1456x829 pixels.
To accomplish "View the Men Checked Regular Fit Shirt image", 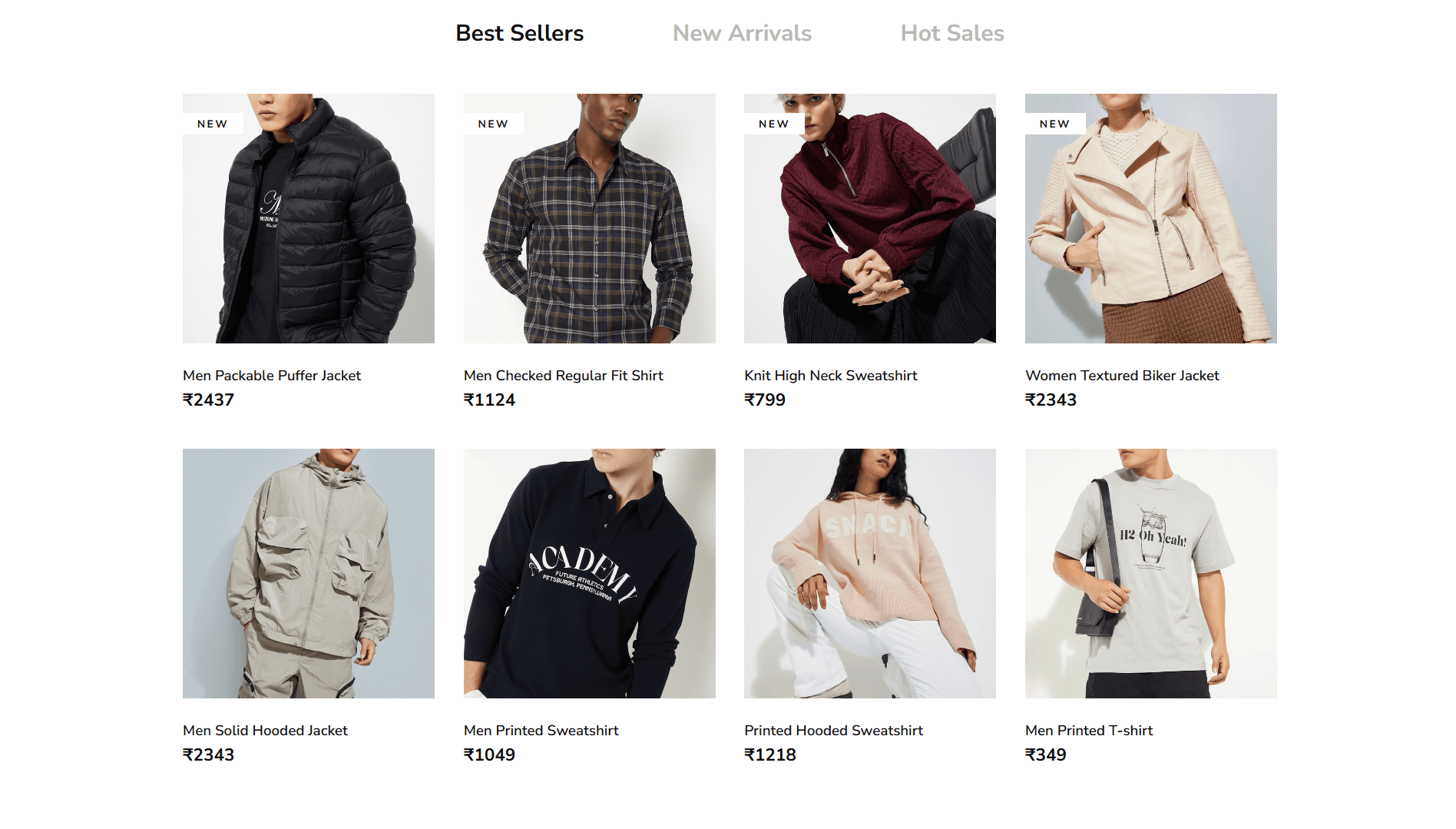I will click(590, 218).
